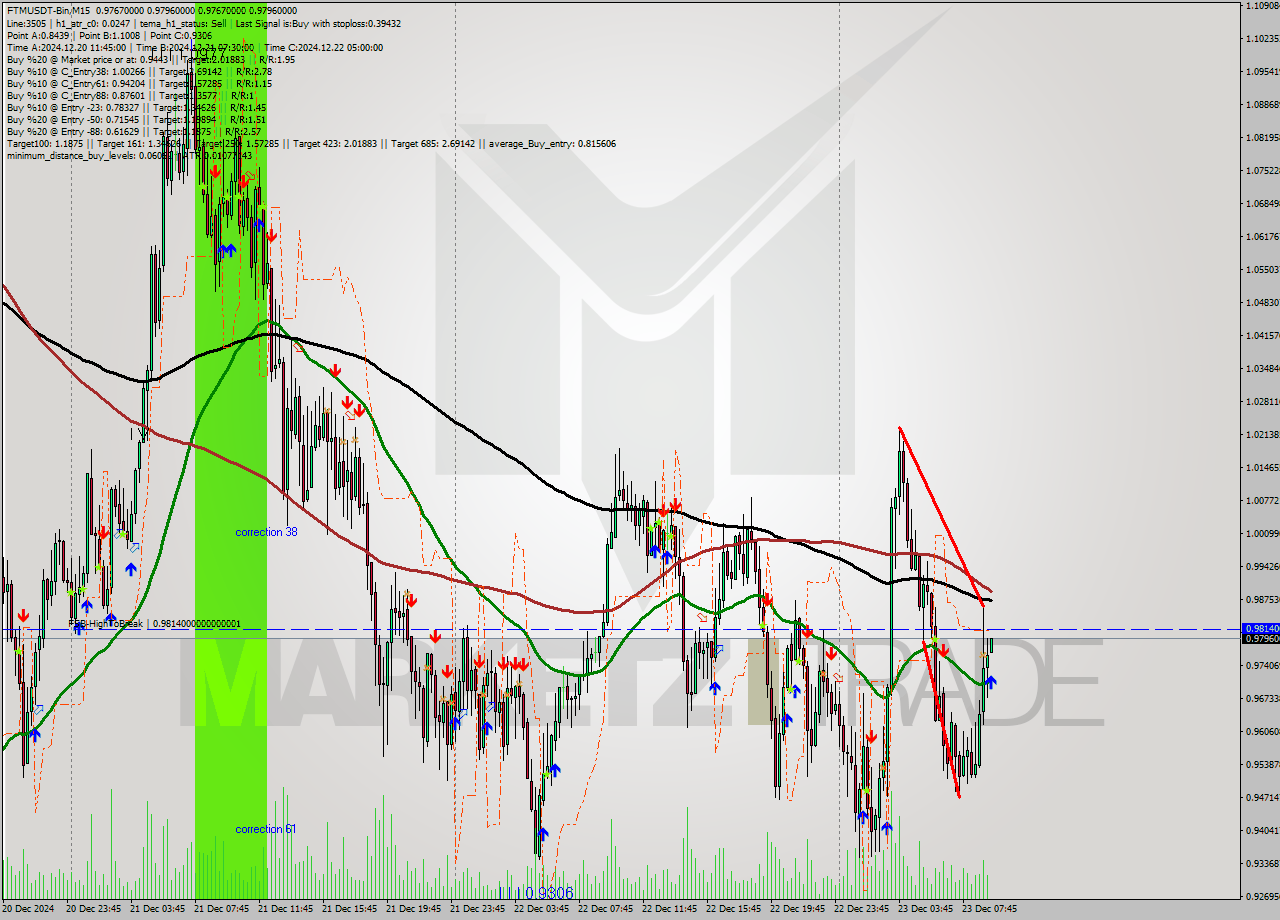
Task: Click the 1.02138 price axis label
Action: pyautogui.click(x=1262, y=434)
